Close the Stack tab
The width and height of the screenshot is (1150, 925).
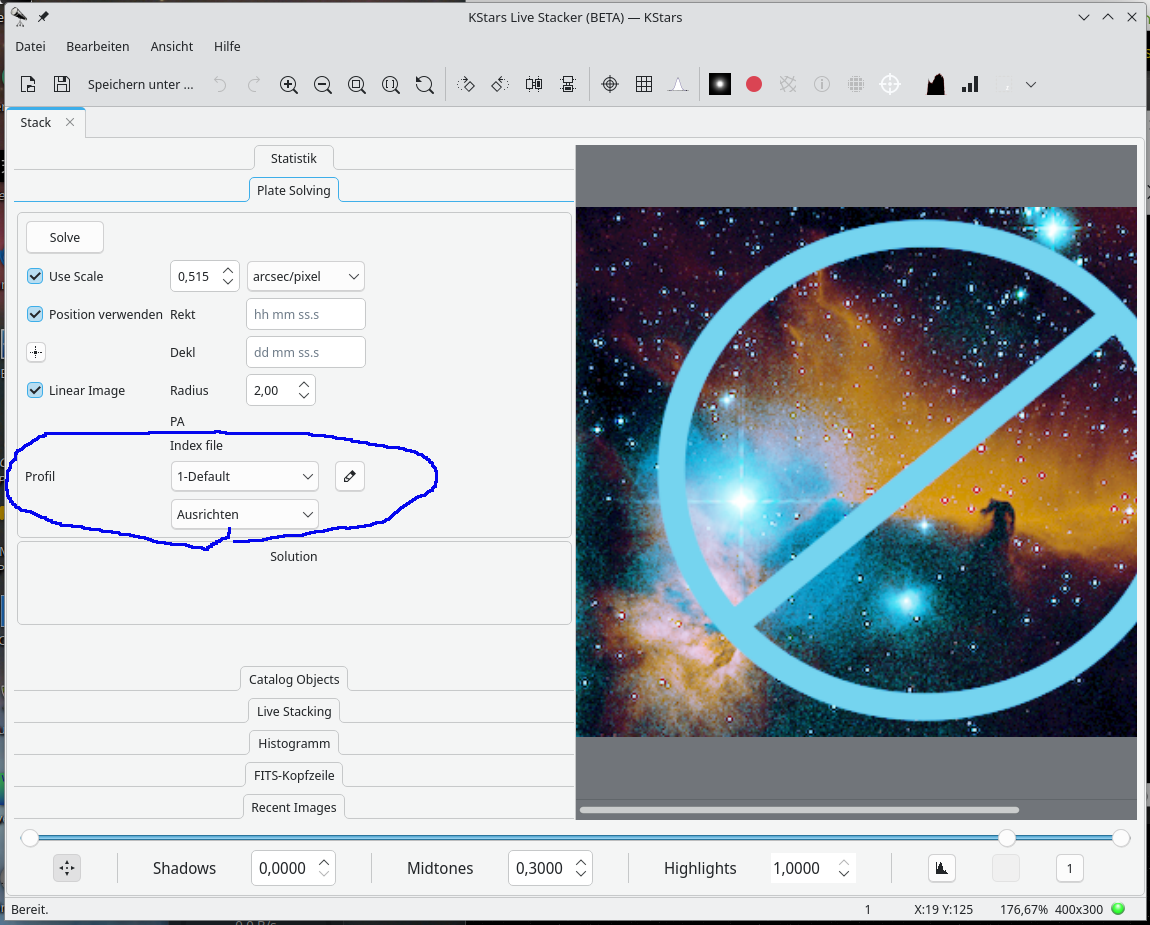(x=70, y=122)
